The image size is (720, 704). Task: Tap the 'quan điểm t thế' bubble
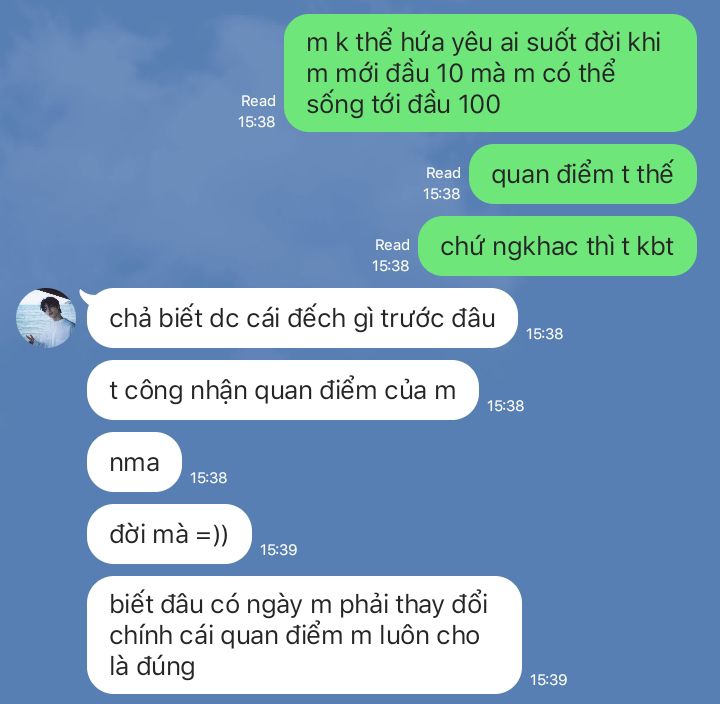[583, 174]
